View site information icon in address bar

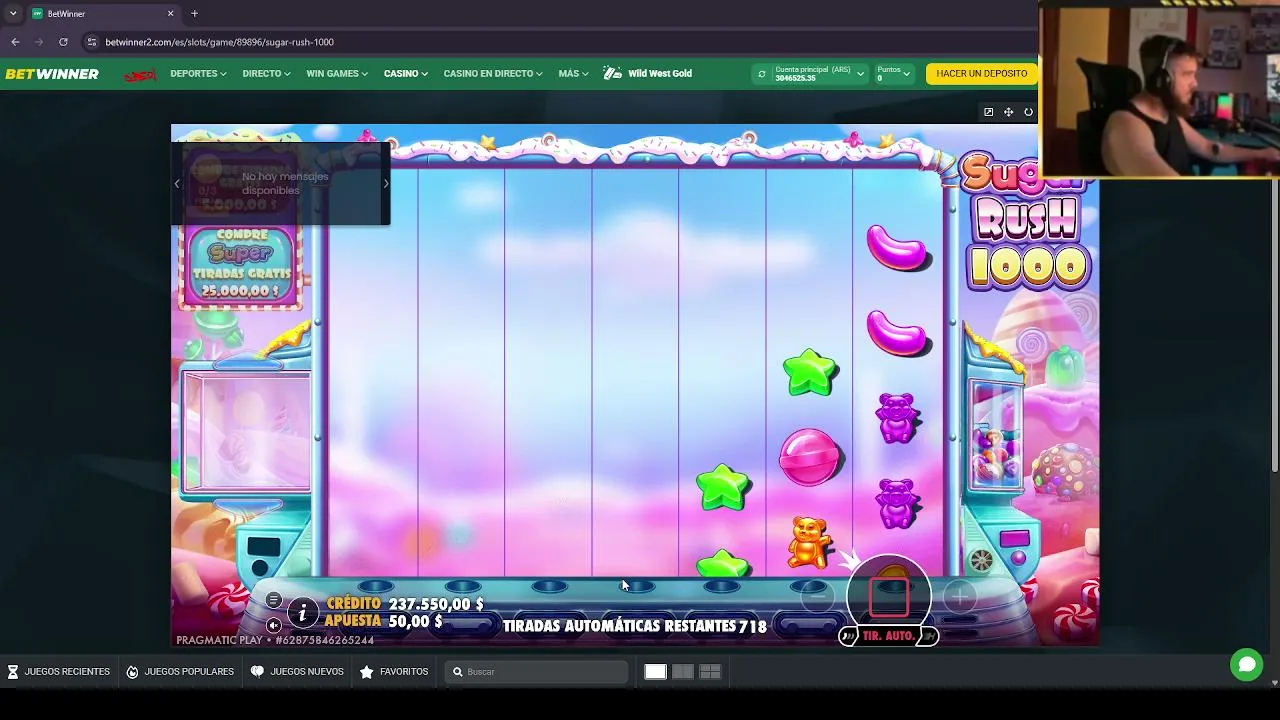(x=92, y=42)
